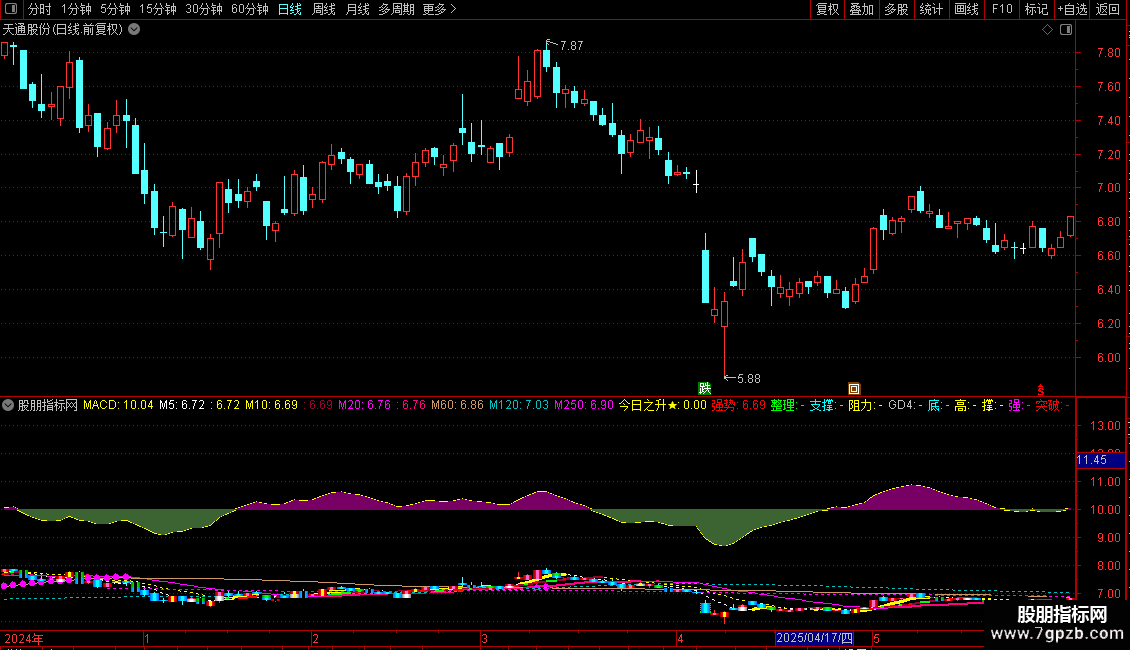Click the 2025/04/17/四 date marker
1130x650 pixels.
tap(814, 638)
